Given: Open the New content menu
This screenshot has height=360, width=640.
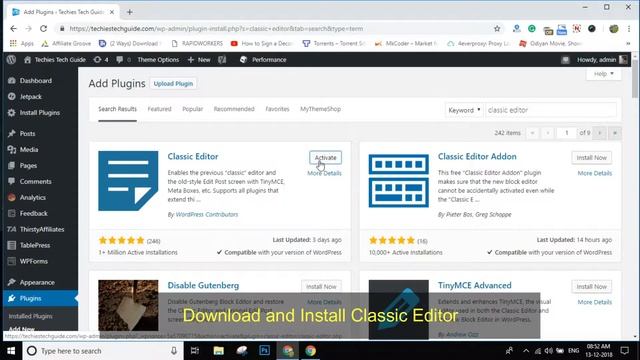Looking at the screenshot, I should point(199,60).
